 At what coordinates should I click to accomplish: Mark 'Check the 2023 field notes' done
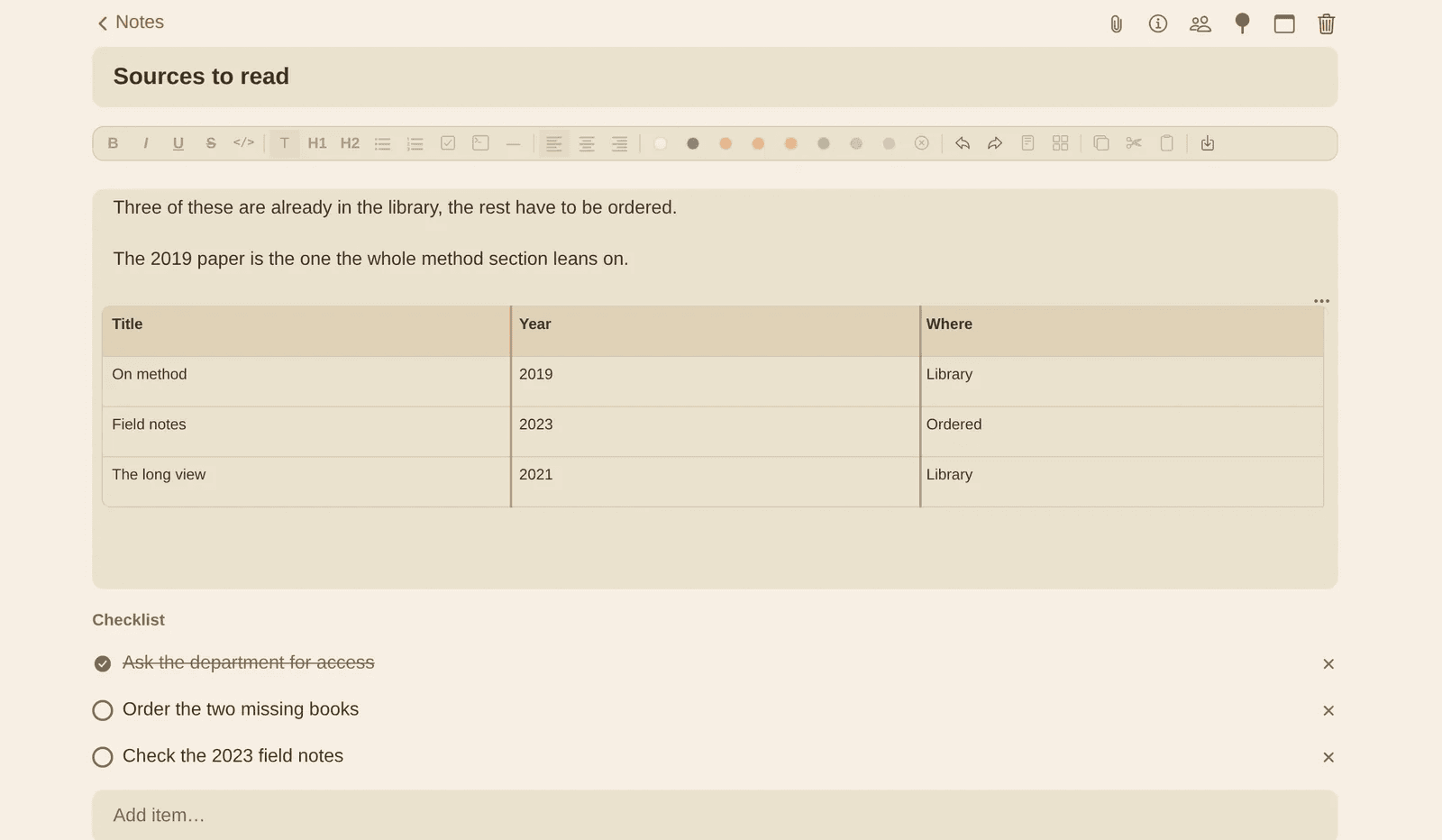coord(103,757)
